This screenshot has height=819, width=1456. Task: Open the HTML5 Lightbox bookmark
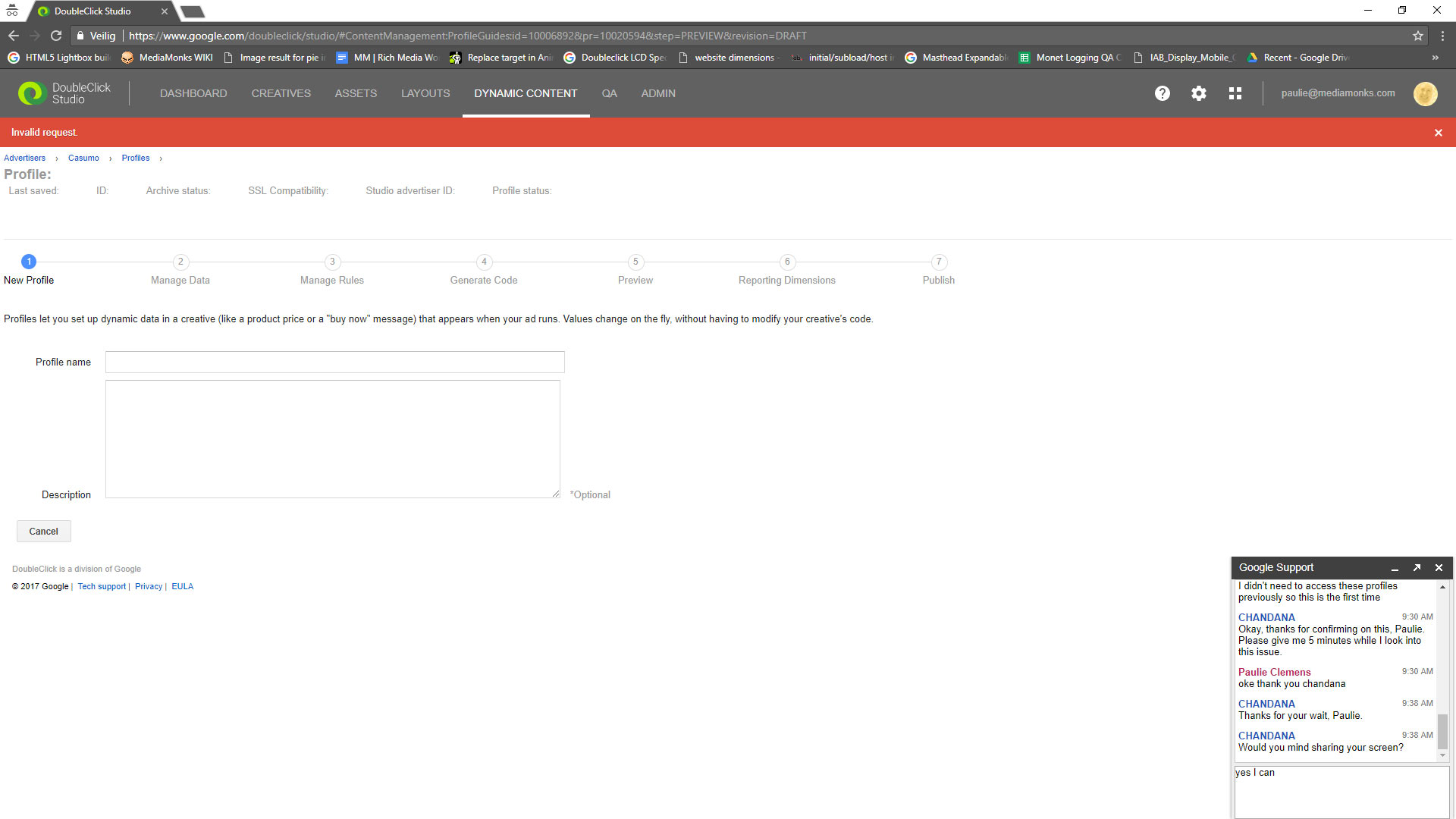pos(59,58)
